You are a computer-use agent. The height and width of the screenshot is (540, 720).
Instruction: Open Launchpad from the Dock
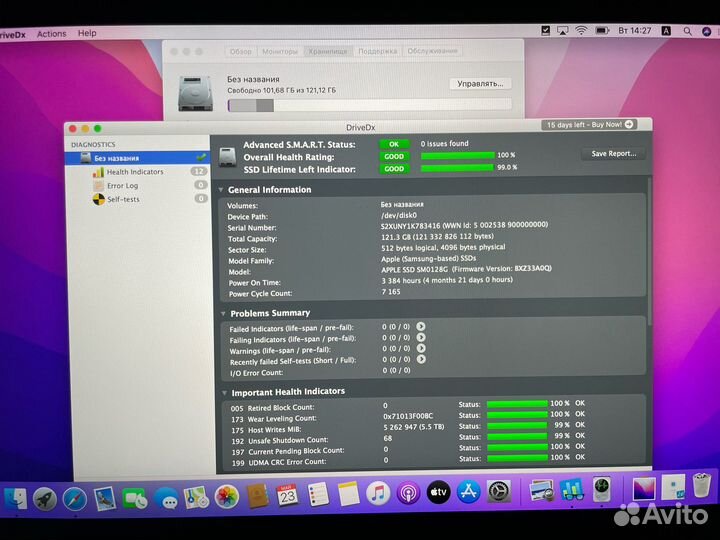pyautogui.click(x=45, y=499)
